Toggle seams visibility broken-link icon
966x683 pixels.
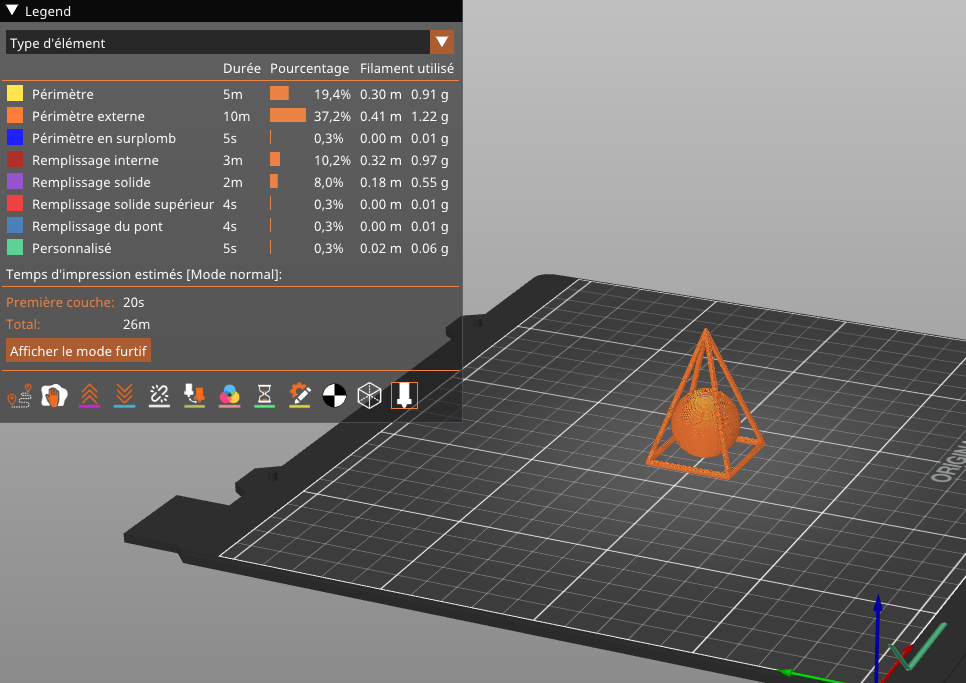159,396
